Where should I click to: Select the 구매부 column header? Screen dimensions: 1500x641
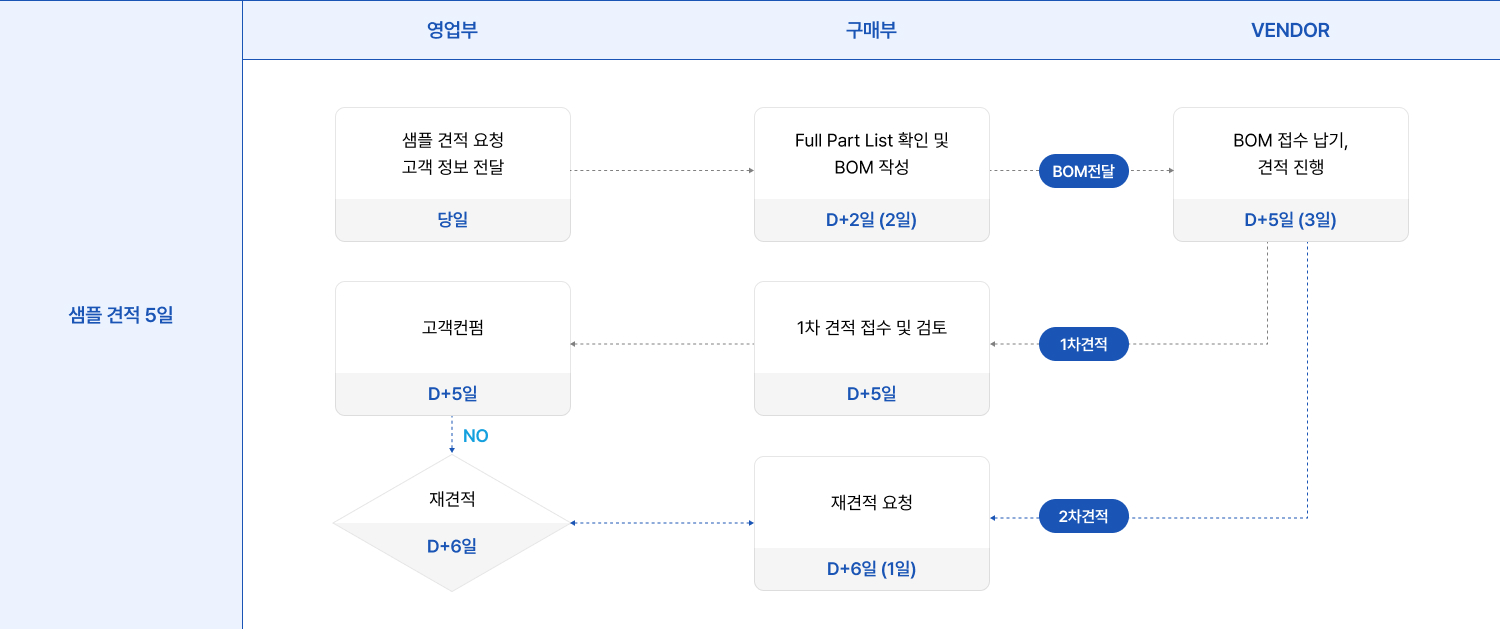tap(871, 30)
